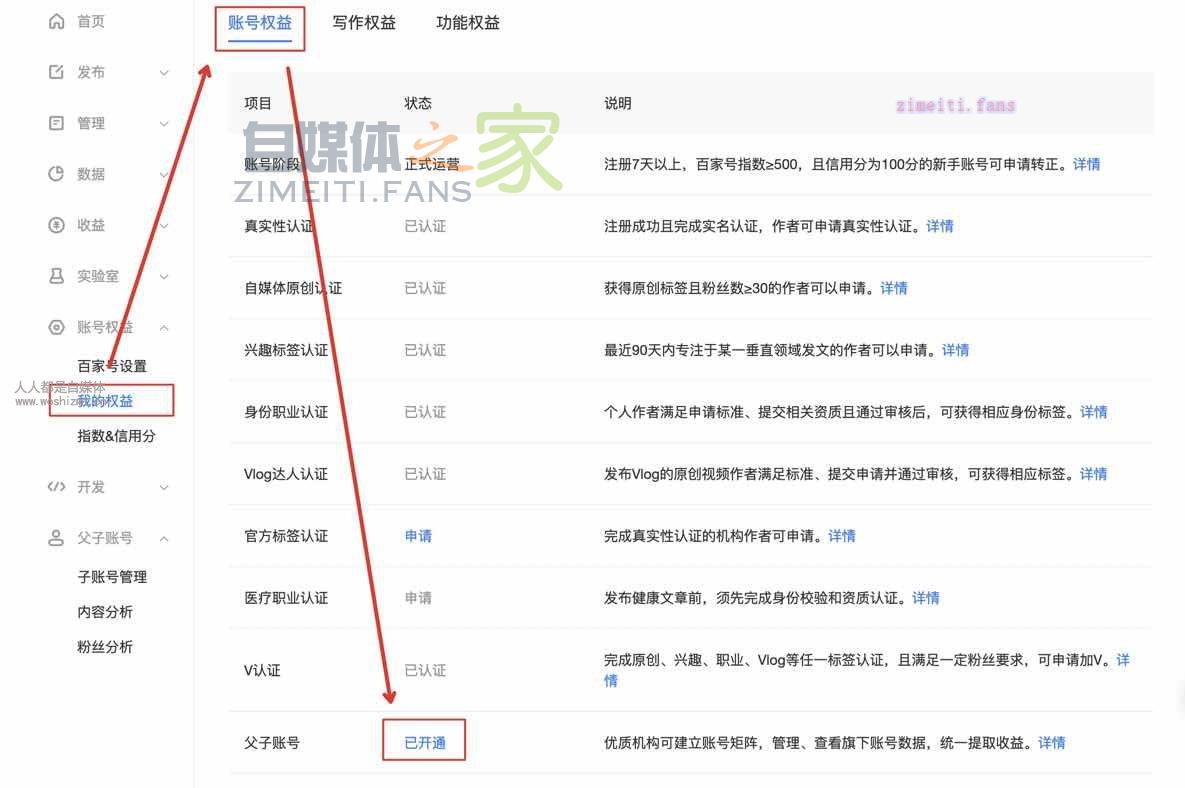Viewport: 1185px width, 788px height.
Task: Click the 收益 earnings coin icon
Action: point(57,225)
